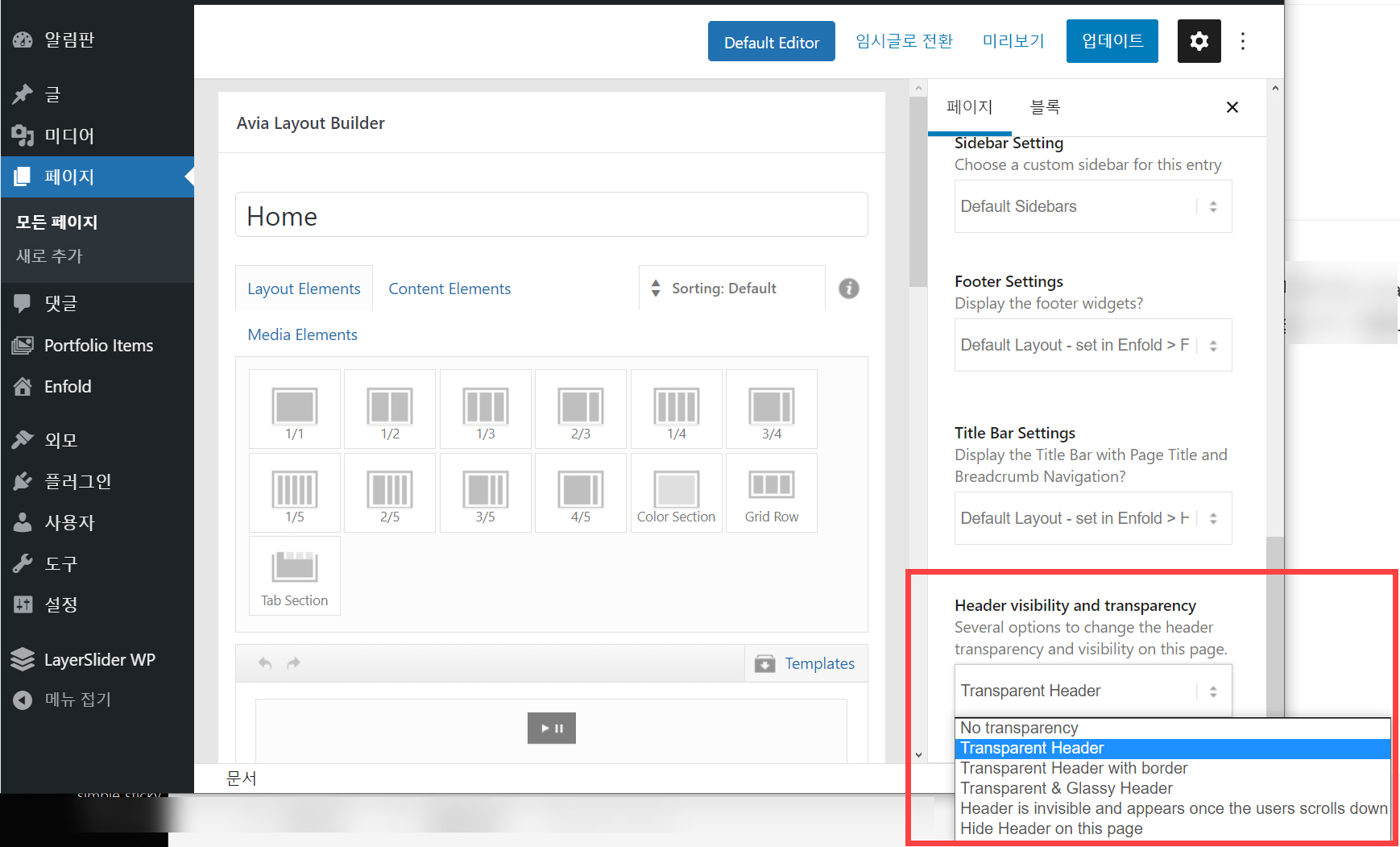Screen dimensions: 1400x847
Task: Insert a Tab Section element
Action: tap(295, 576)
